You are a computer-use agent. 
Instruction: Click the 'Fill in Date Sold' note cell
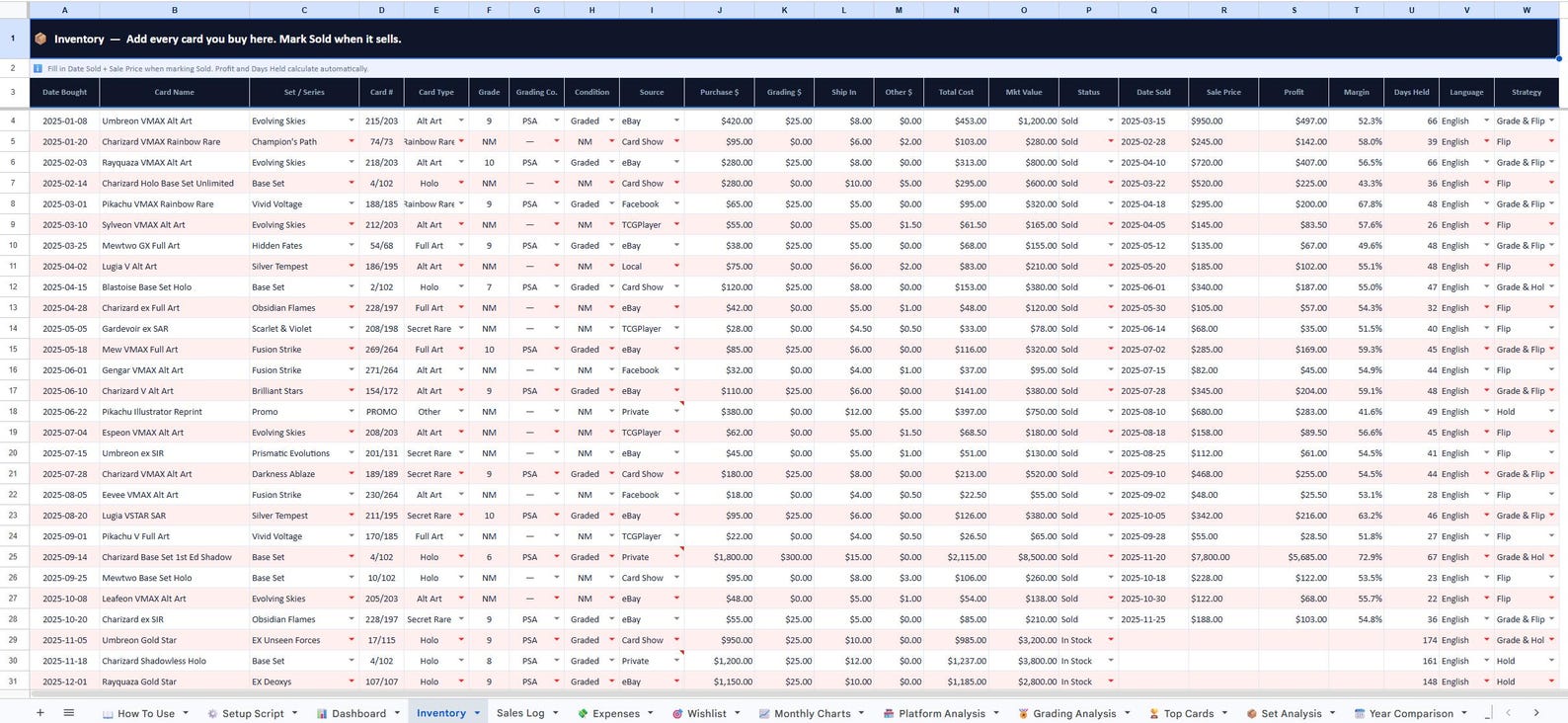(x=794, y=69)
